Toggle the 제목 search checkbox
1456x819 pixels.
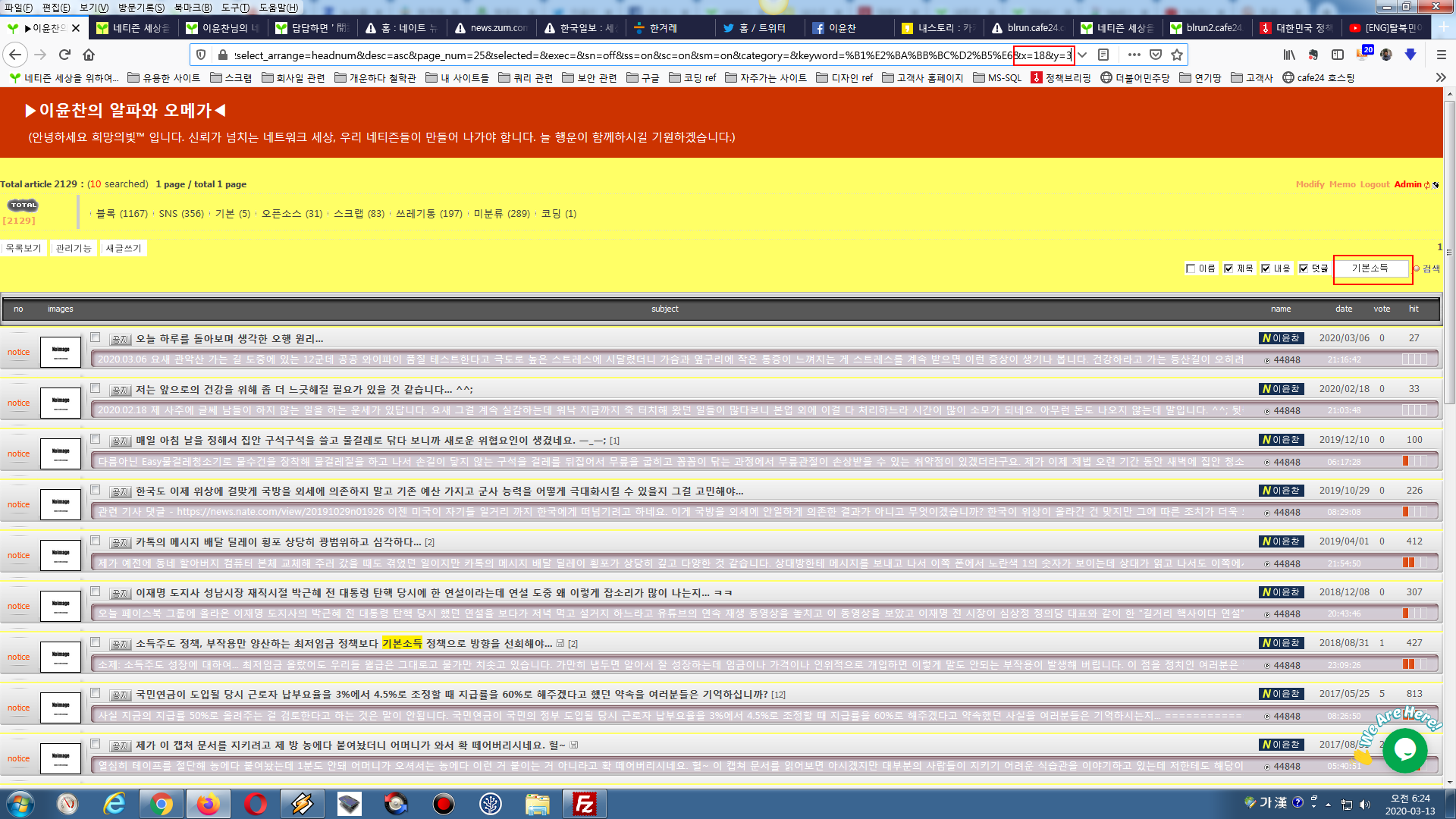(1228, 268)
